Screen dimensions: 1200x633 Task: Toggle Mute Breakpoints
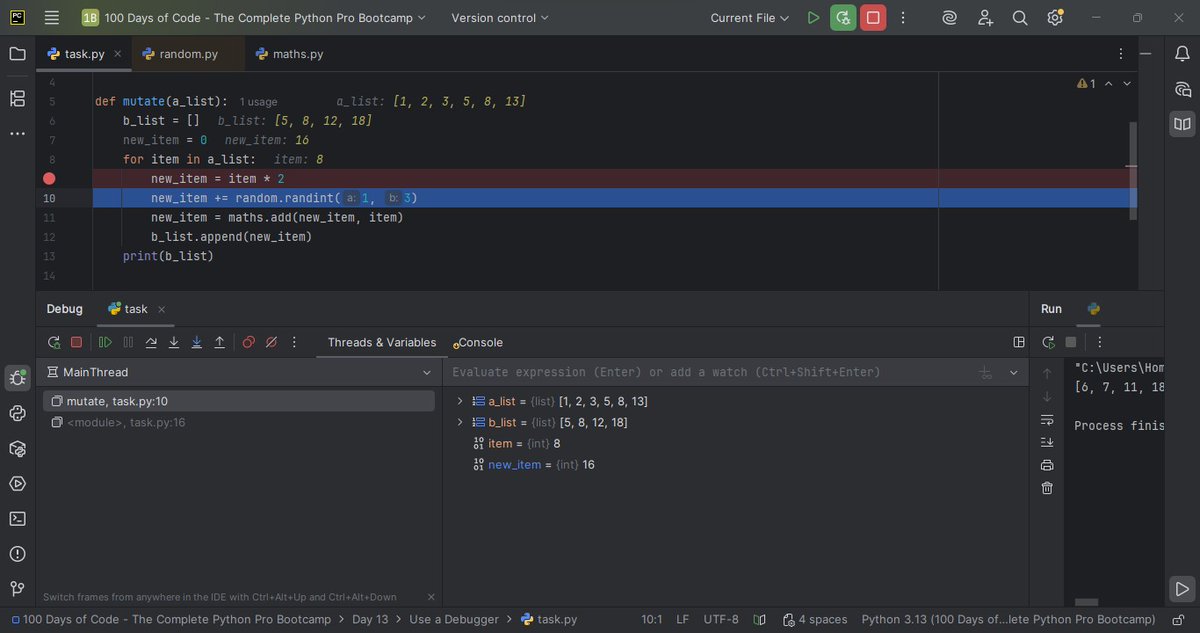point(271,342)
